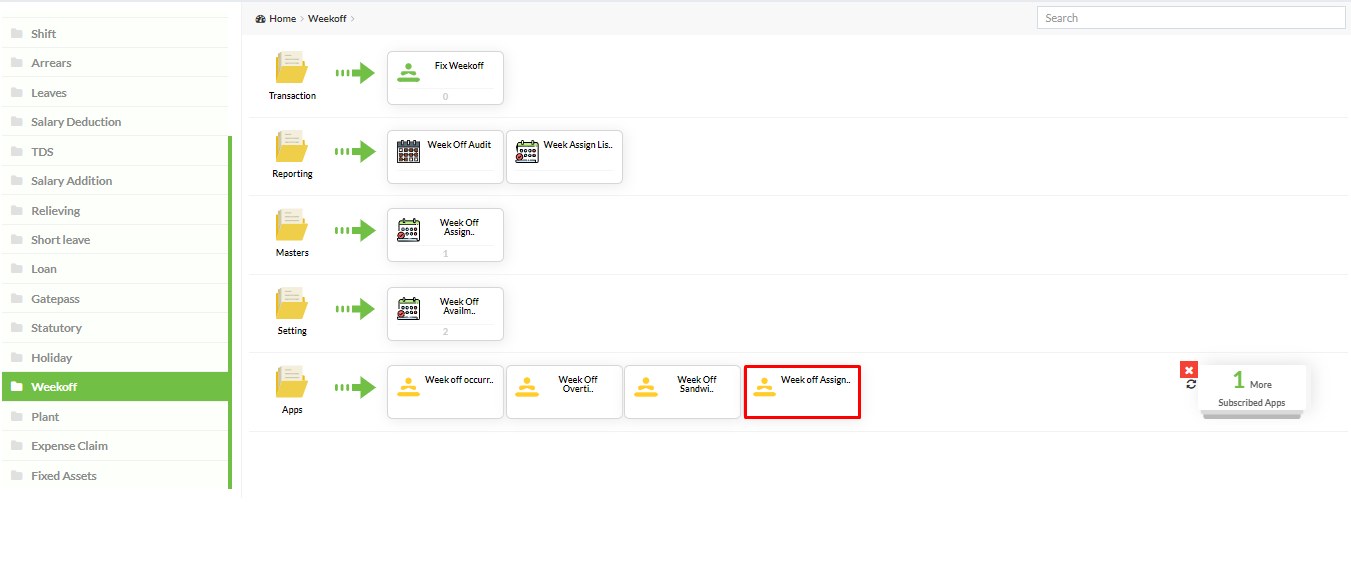Select the active Weekoff sidebar item
The height and width of the screenshot is (564, 1351).
[115, 387]
